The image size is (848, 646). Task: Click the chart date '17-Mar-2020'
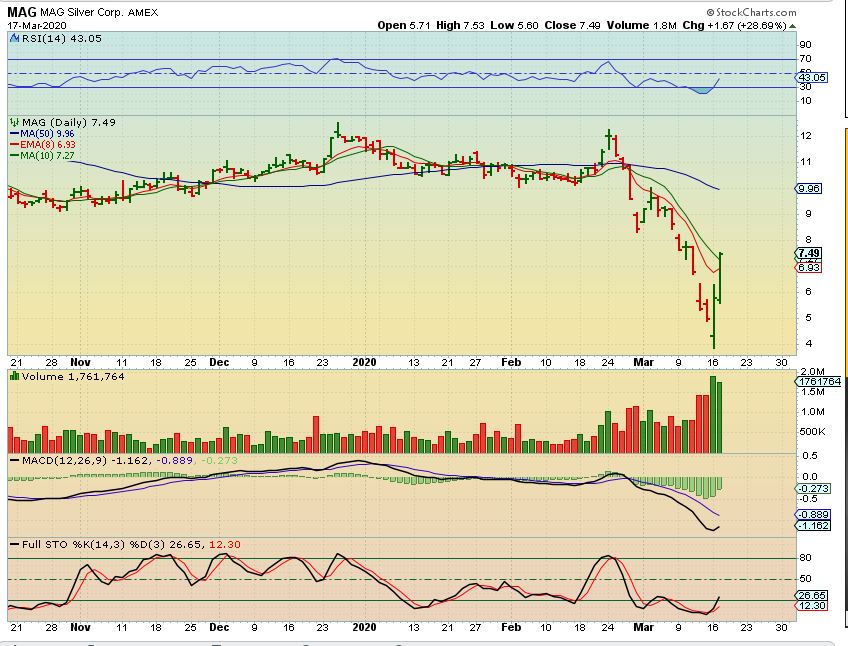click(37, 25)
